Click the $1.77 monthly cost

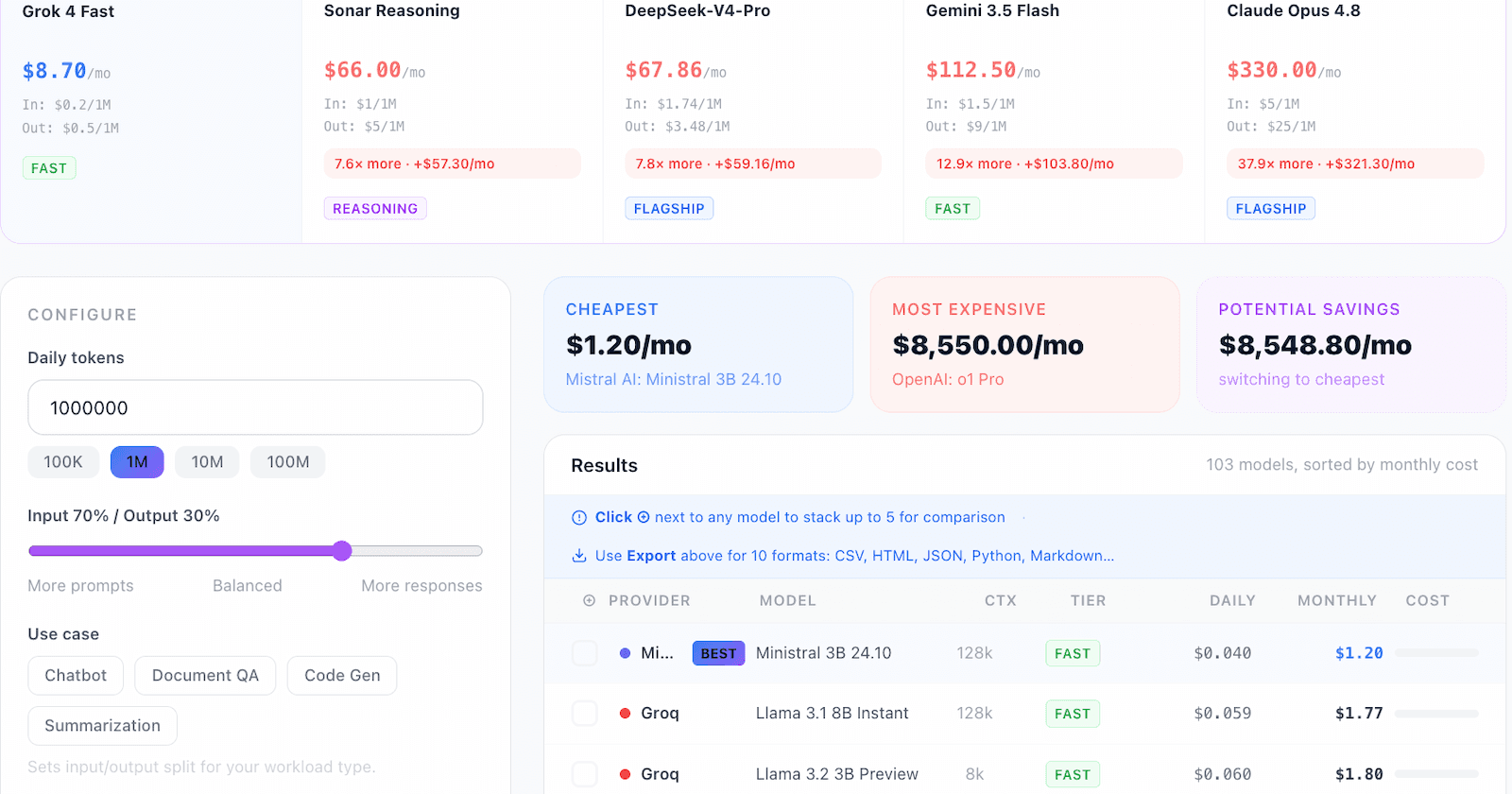pyautogui.click(x=1359, y=714)
